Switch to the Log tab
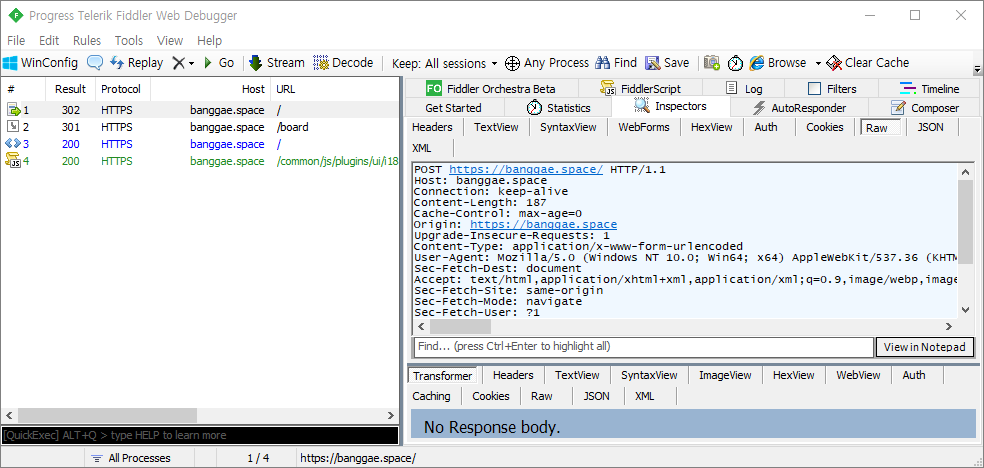984x468 pixels. (744, 88)
